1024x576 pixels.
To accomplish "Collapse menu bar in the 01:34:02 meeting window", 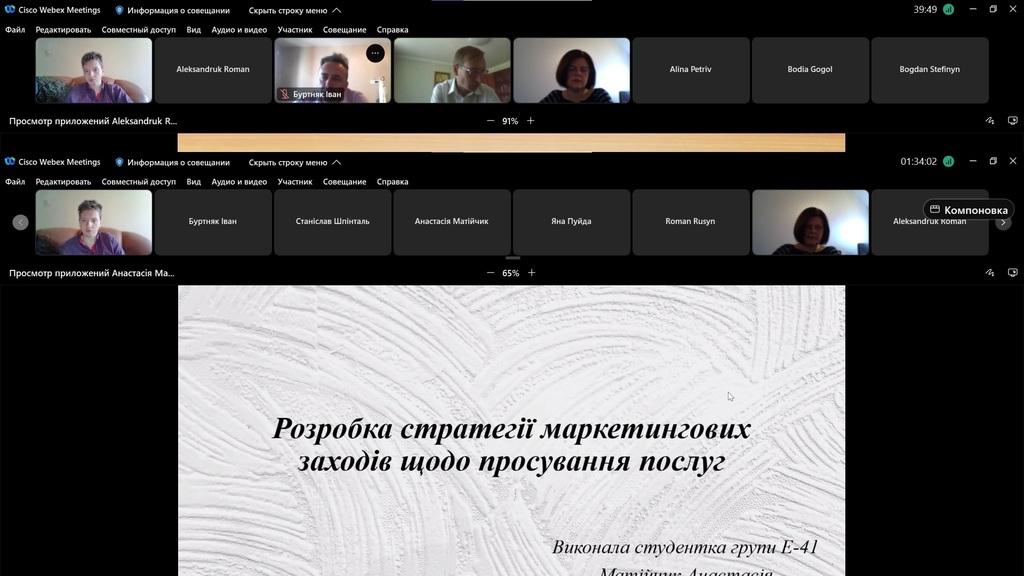I will coord(295,162).
